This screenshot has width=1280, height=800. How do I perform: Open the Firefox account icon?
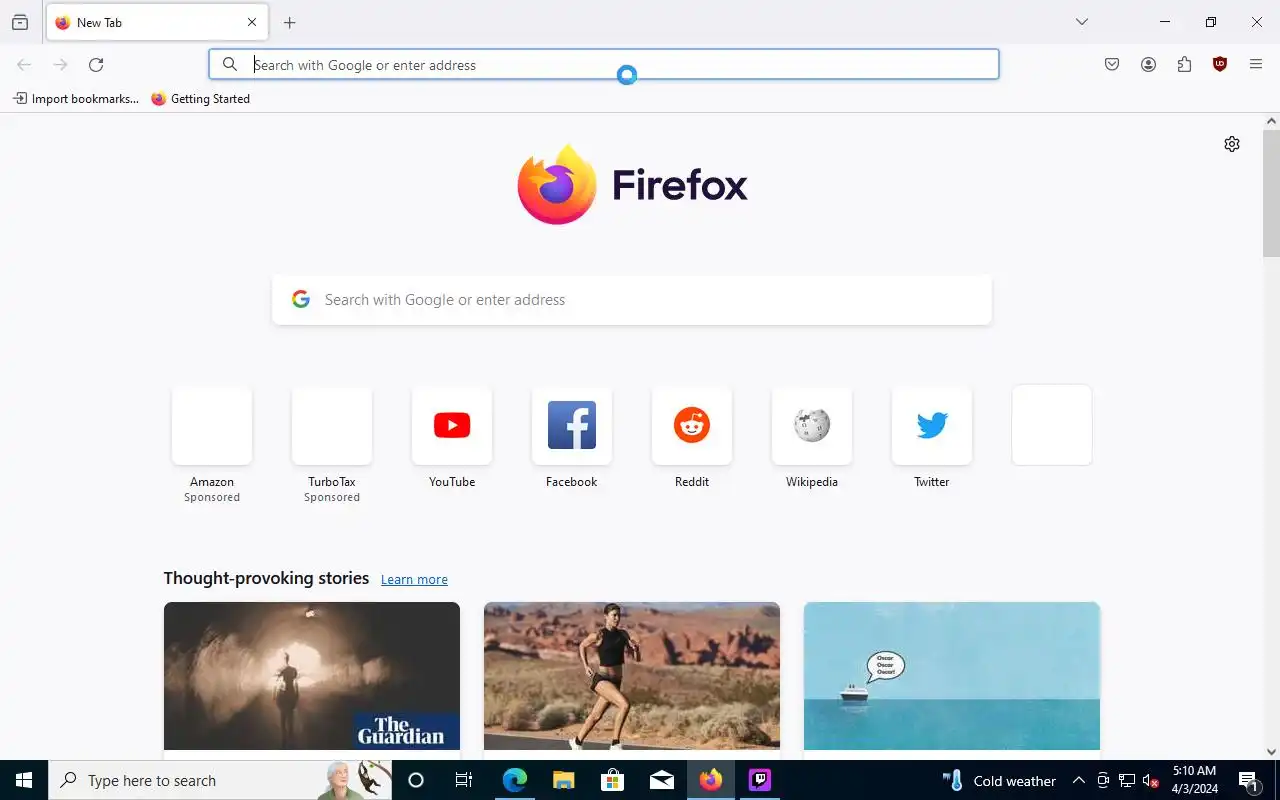click(1148, 65)
